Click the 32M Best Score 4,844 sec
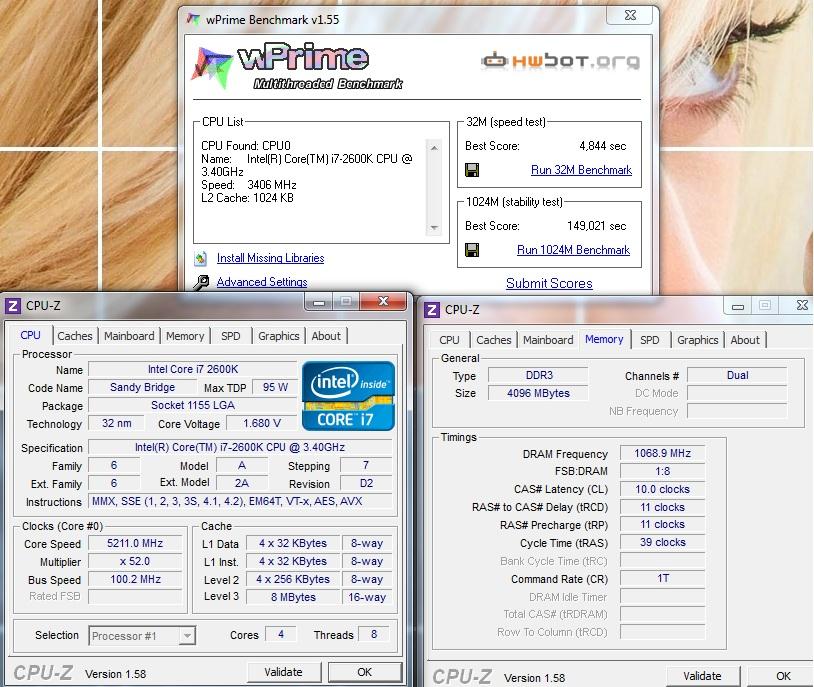The image size is (814, 687). pos(603,146)
